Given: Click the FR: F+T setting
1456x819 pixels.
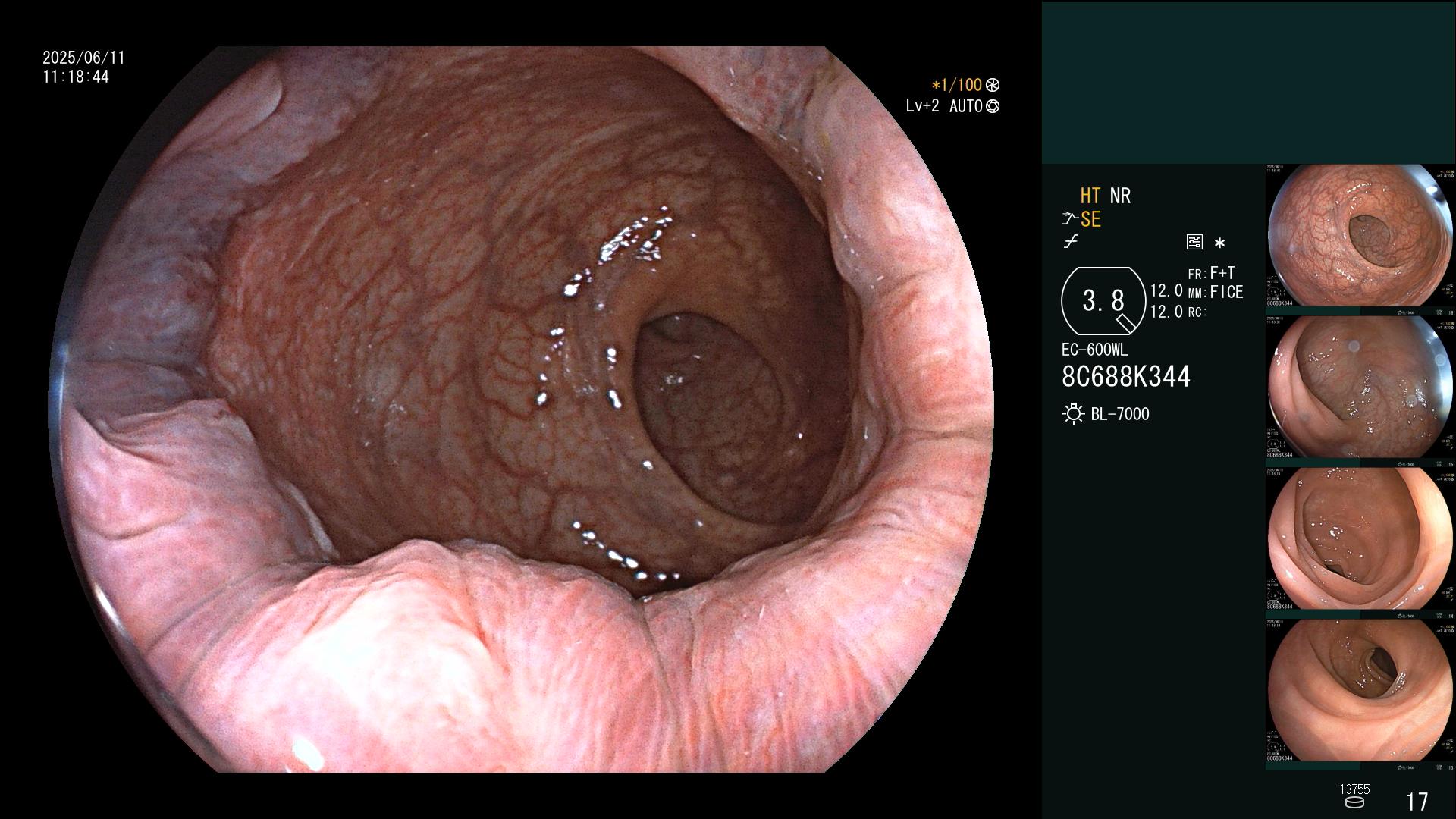Looking at the screenshot, I should 1212,273.
